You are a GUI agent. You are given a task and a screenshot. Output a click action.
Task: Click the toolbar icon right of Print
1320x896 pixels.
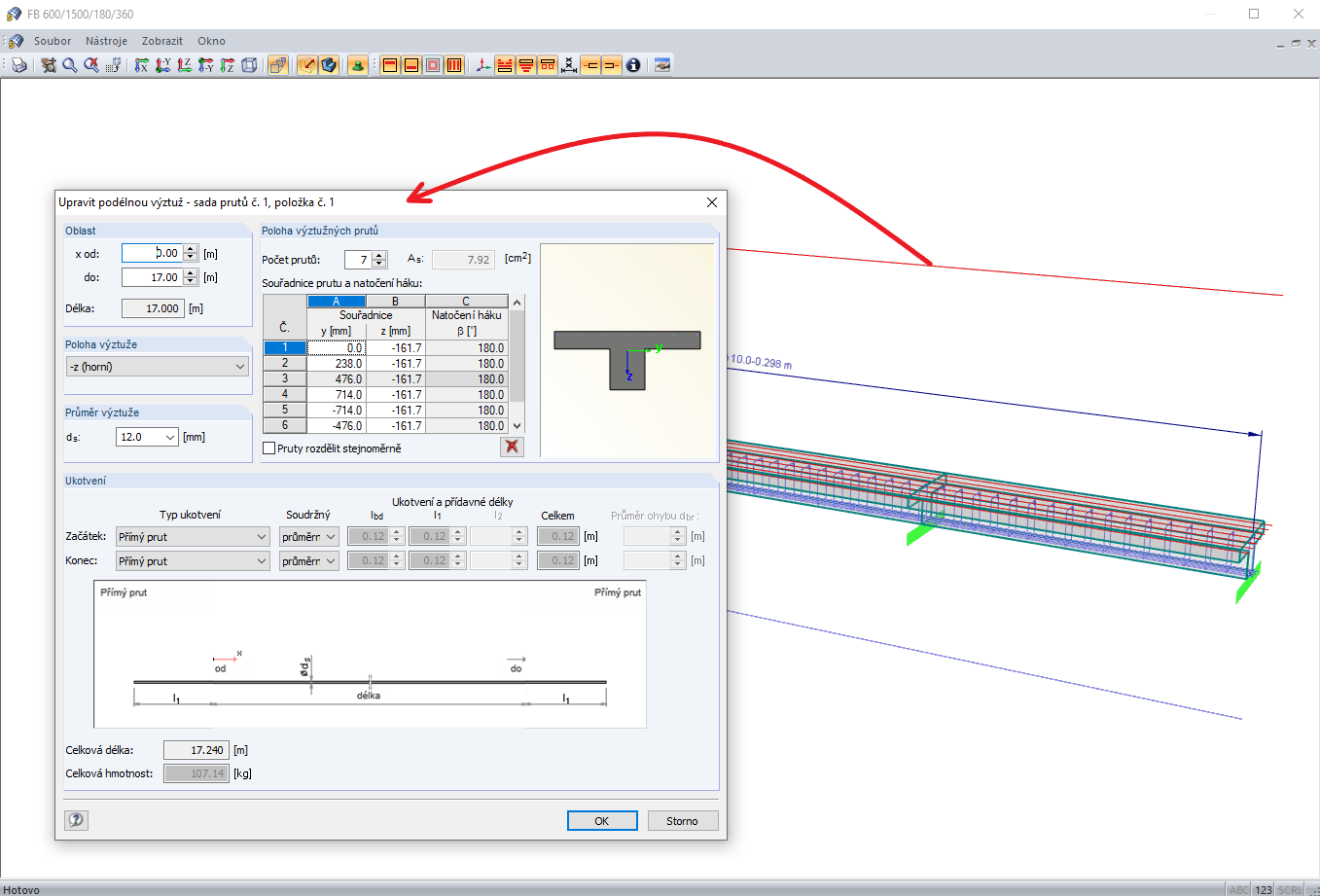tap(49, 65)
